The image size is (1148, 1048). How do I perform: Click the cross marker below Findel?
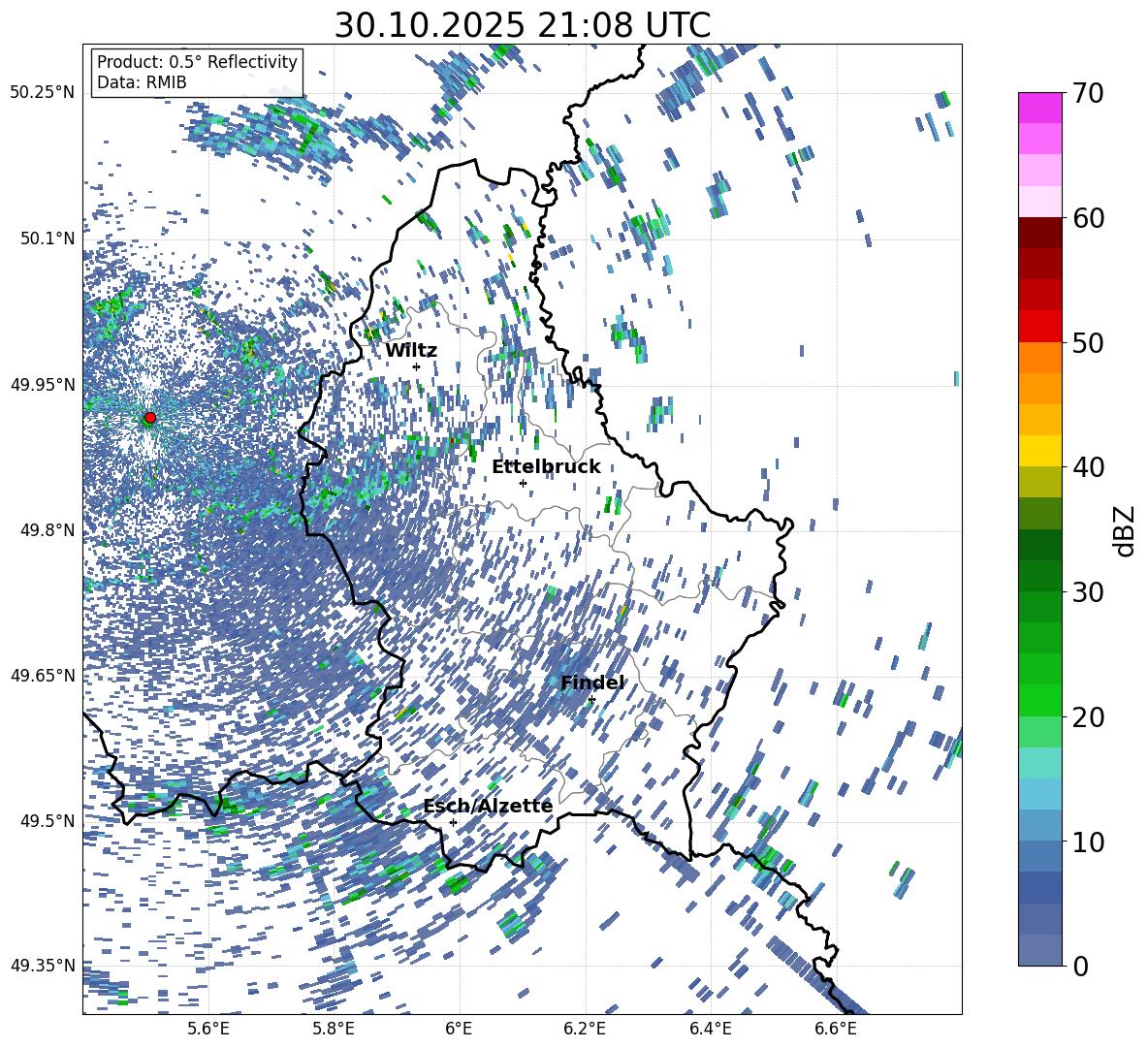point(591,700)
